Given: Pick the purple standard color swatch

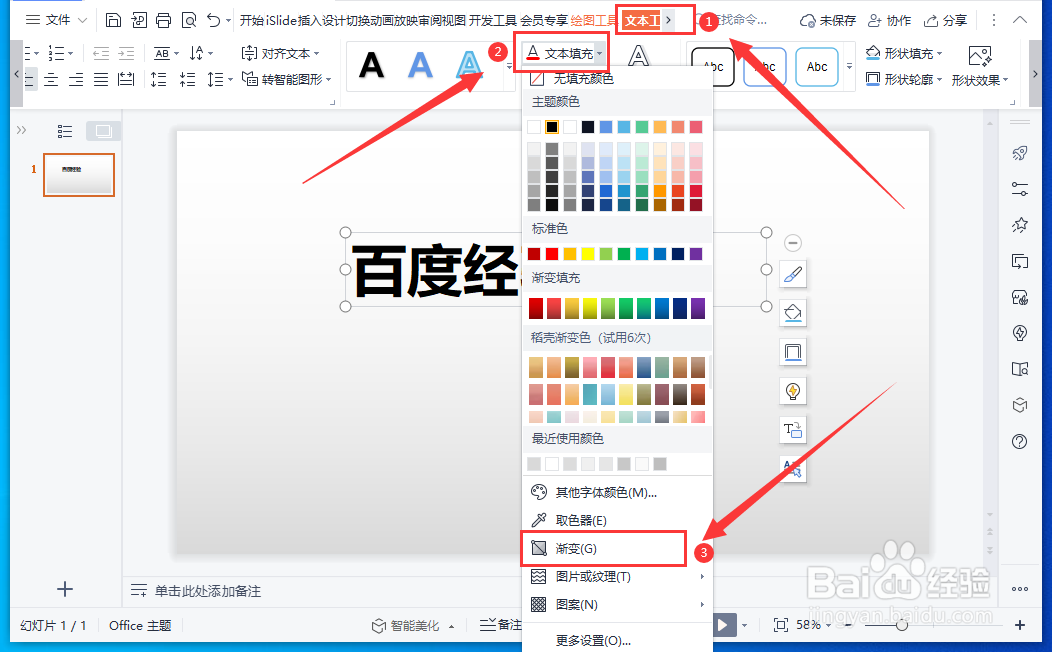Looking at the screenshot, I should coord(696,254).
